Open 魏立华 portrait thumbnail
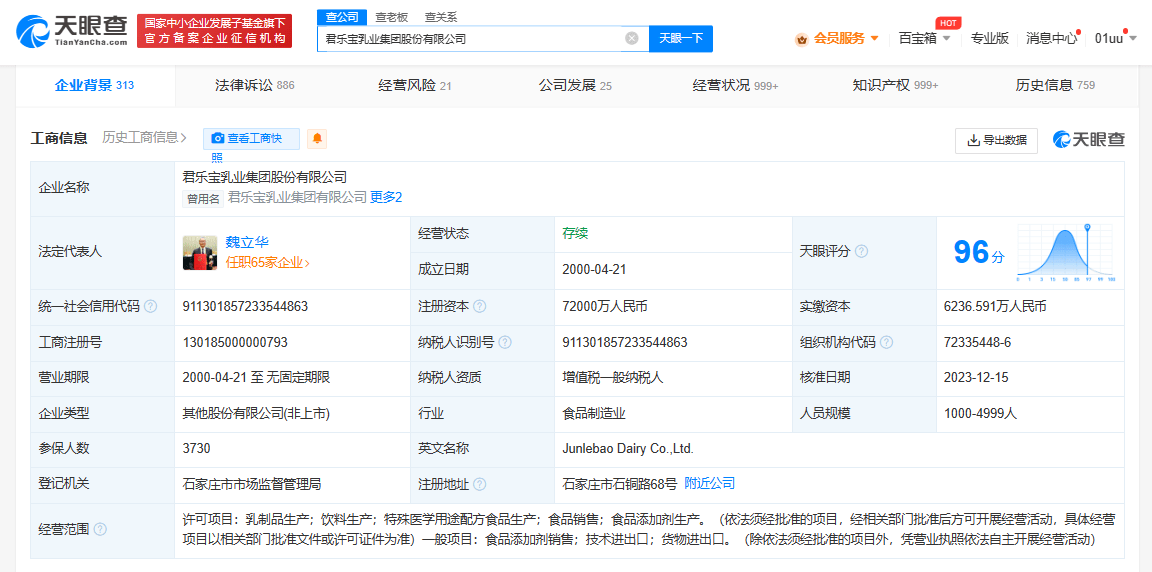 coord(200,253)
